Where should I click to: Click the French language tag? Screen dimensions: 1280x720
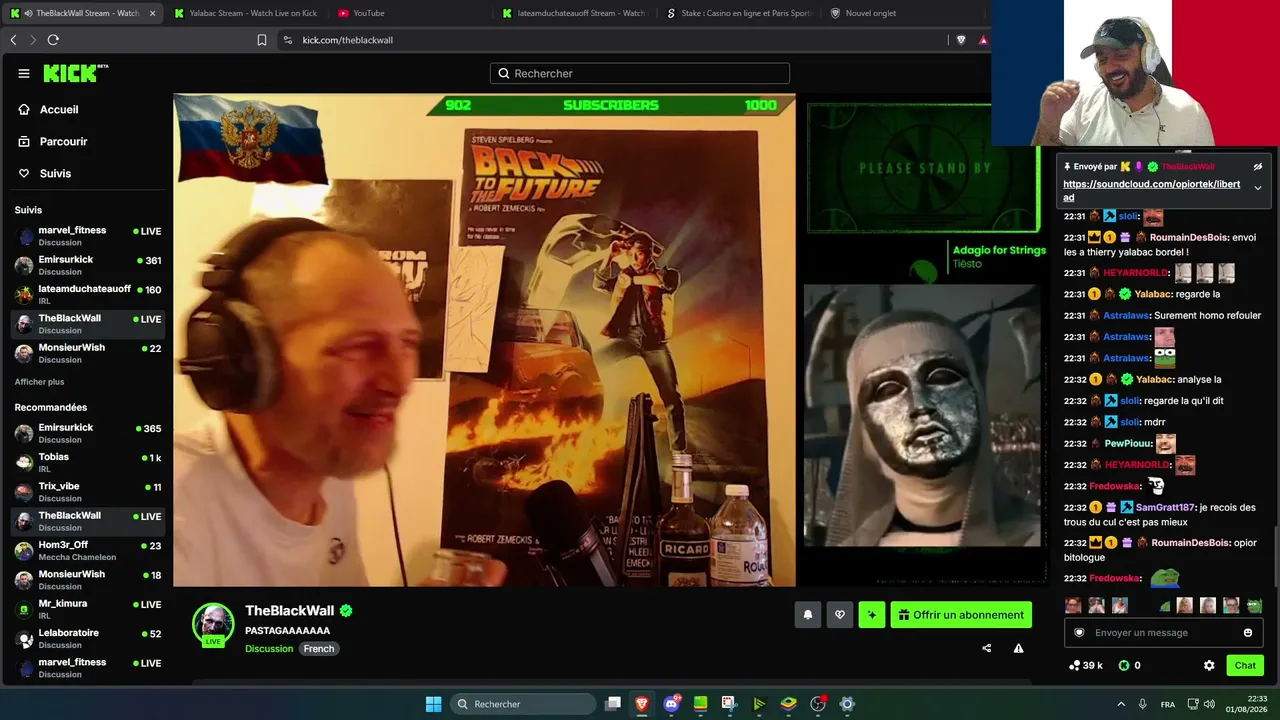pyautogui.click(x=319, y=649)
